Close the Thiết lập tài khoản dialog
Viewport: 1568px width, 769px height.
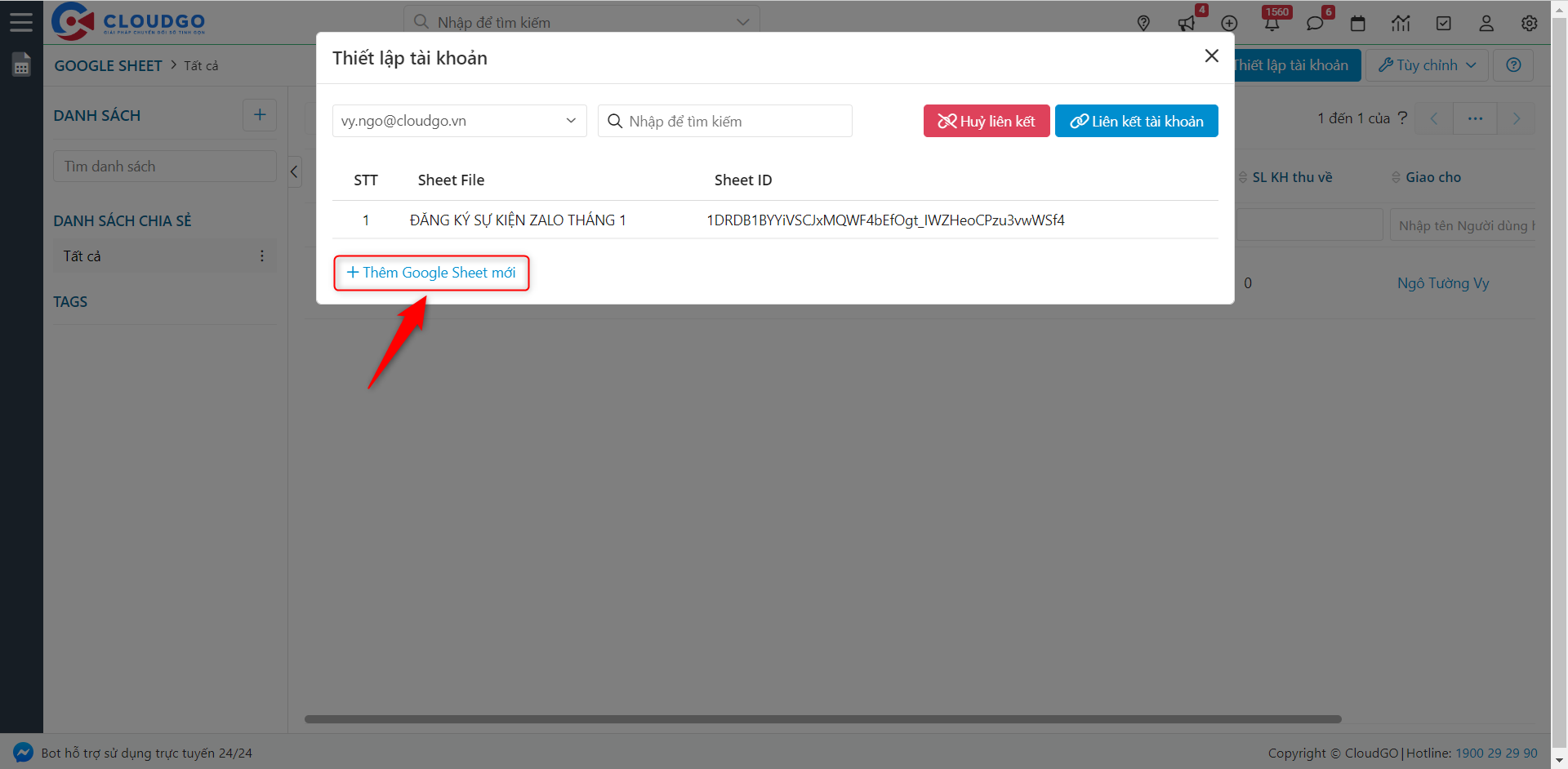point(1212,56)
